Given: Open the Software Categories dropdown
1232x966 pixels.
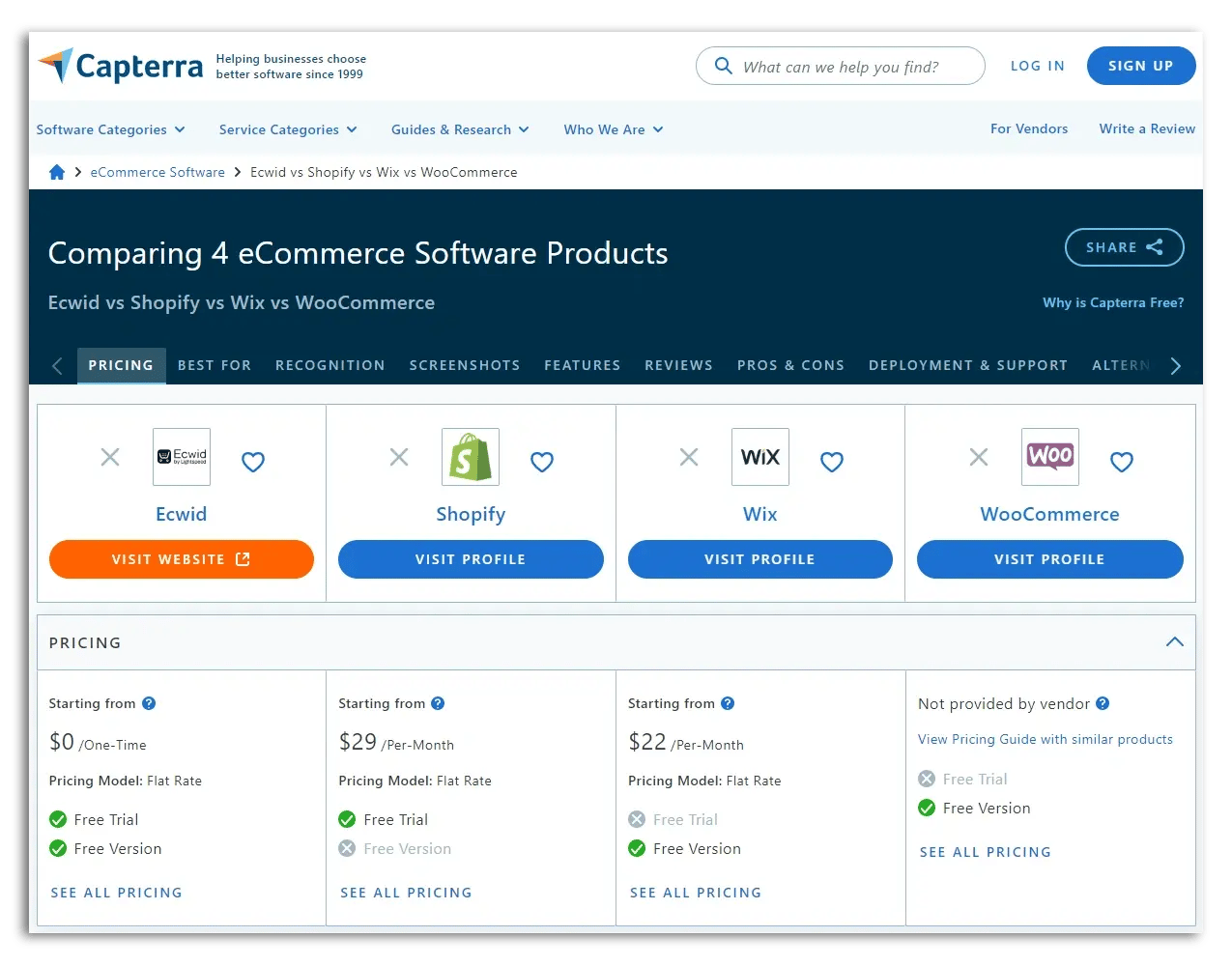Looking at the screenshot, I should (110, 128).
